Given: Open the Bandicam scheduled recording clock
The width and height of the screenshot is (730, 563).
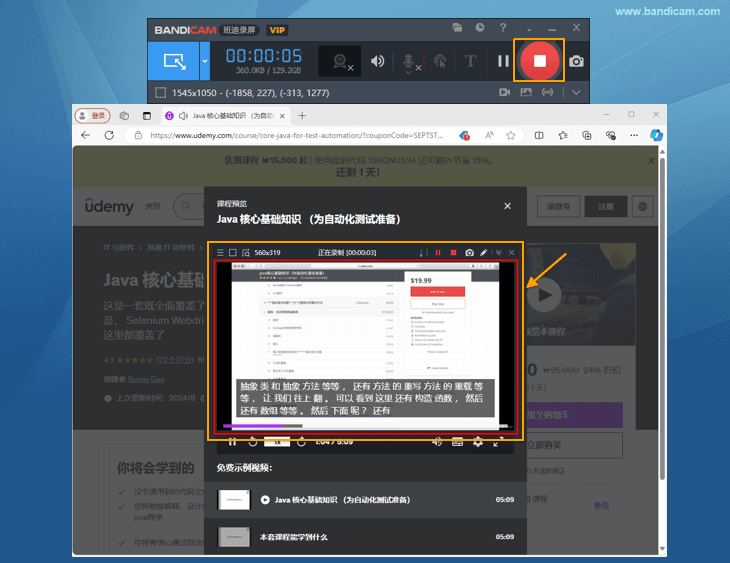Looking at the screenshot, I should pyautogui.click(x=480, y=28).
